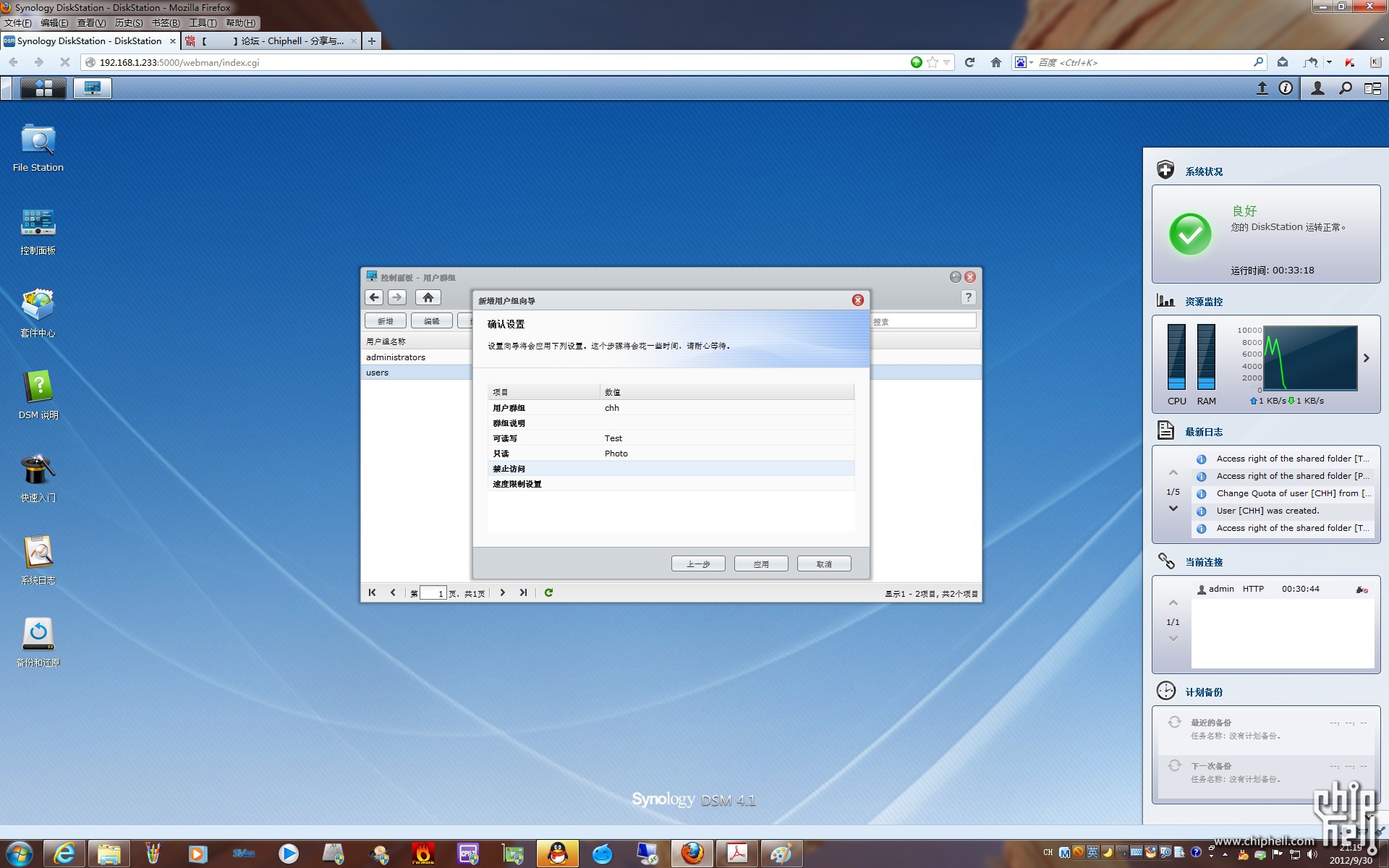Click the 计划备份 widget title

pyautogui.click(x=1204, y=692)
